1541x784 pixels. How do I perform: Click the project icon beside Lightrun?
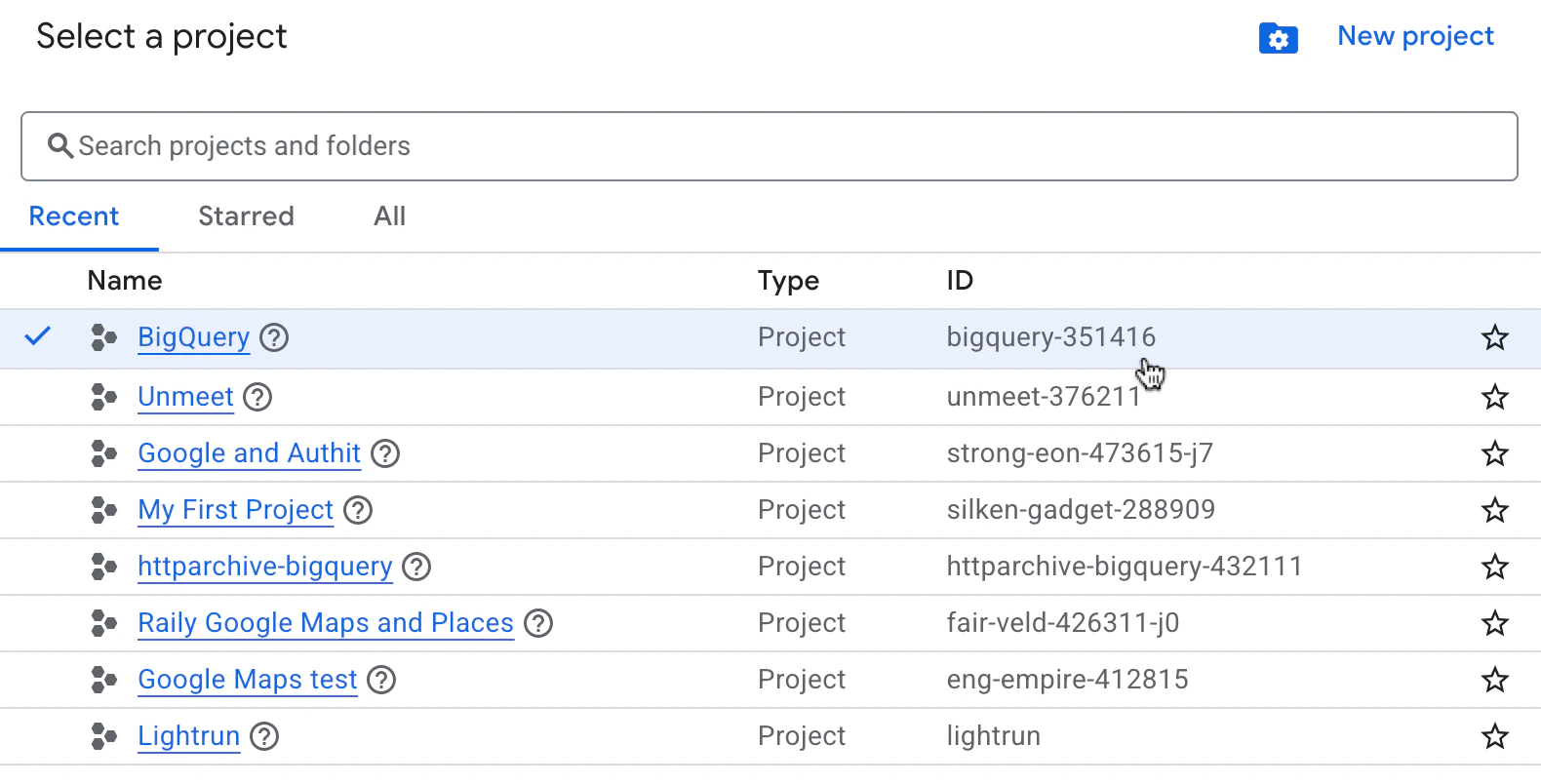[103, 736]
